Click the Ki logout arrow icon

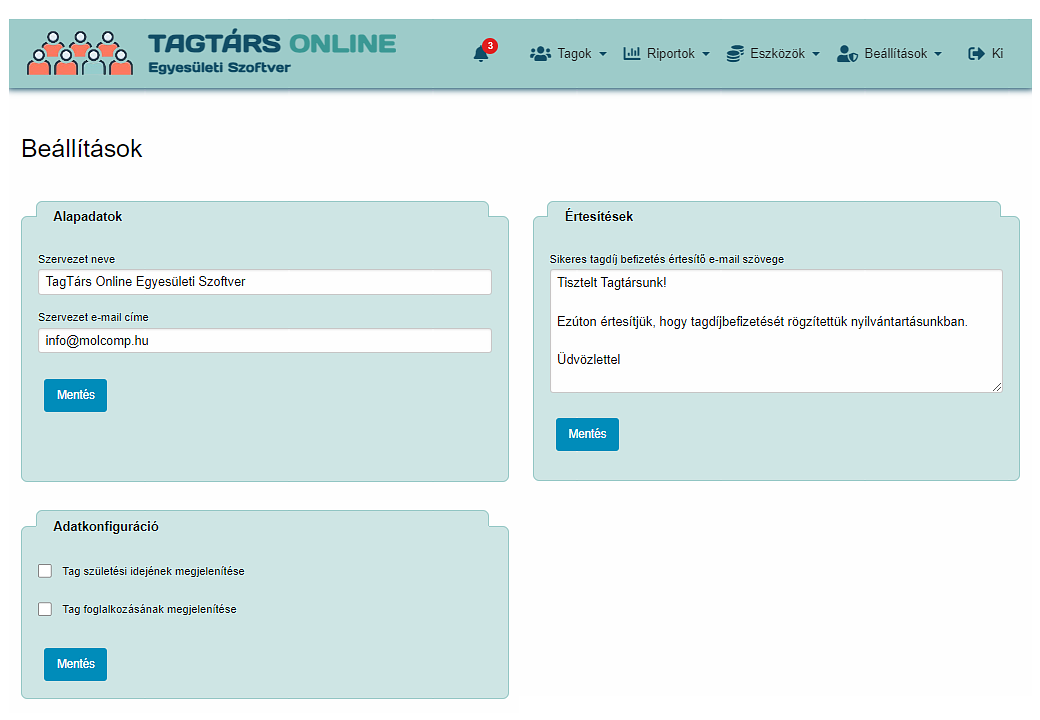(976, 54)
